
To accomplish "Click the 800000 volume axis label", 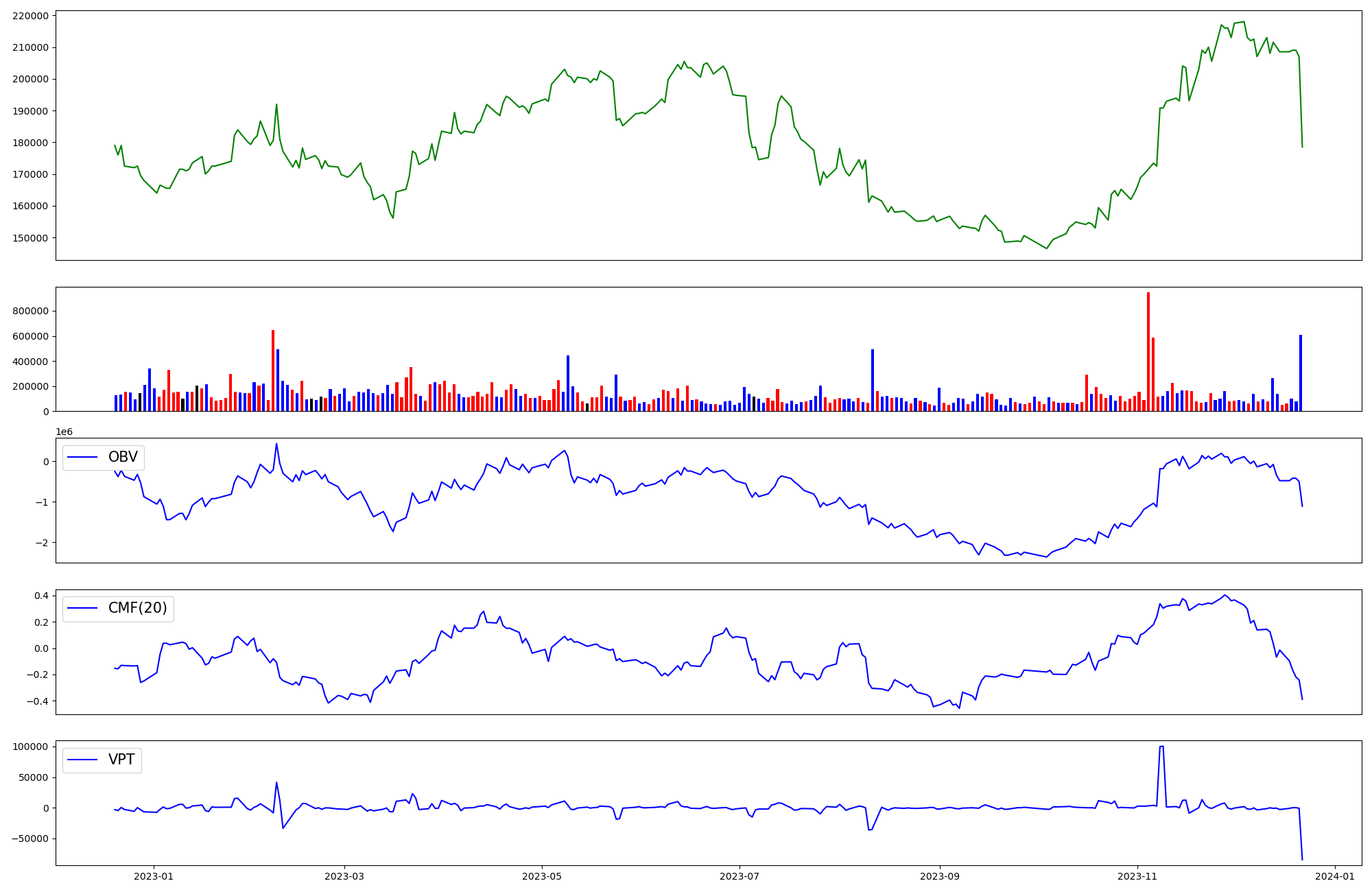I will [x=30, y=312].
